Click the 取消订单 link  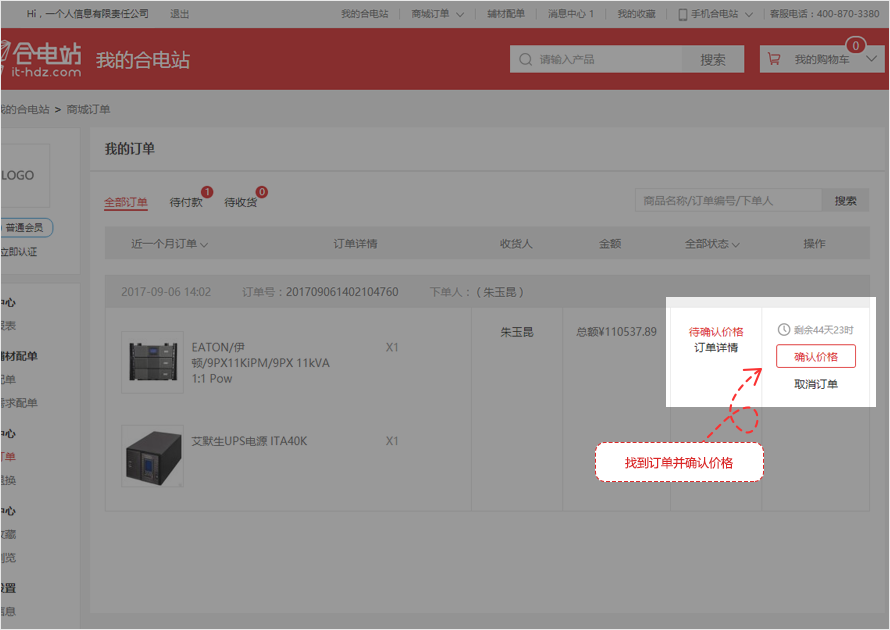(x=815, y=384)
